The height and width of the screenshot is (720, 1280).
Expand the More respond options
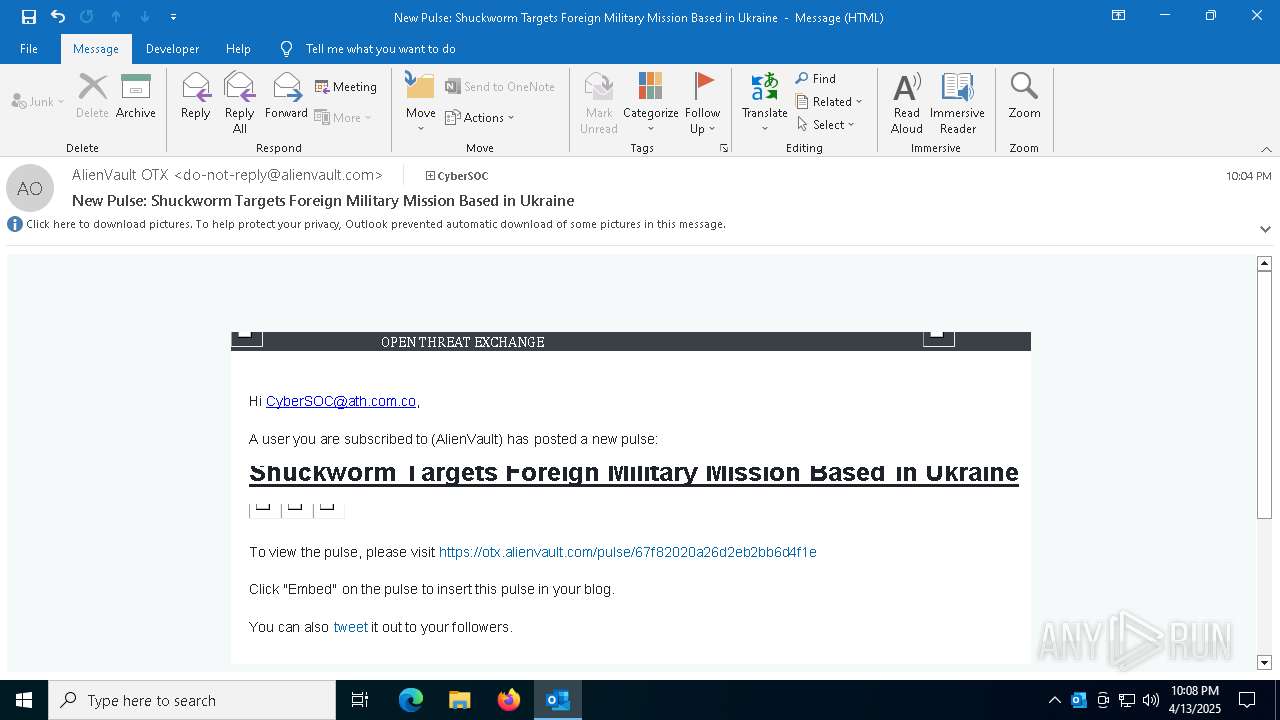[344, 117]
